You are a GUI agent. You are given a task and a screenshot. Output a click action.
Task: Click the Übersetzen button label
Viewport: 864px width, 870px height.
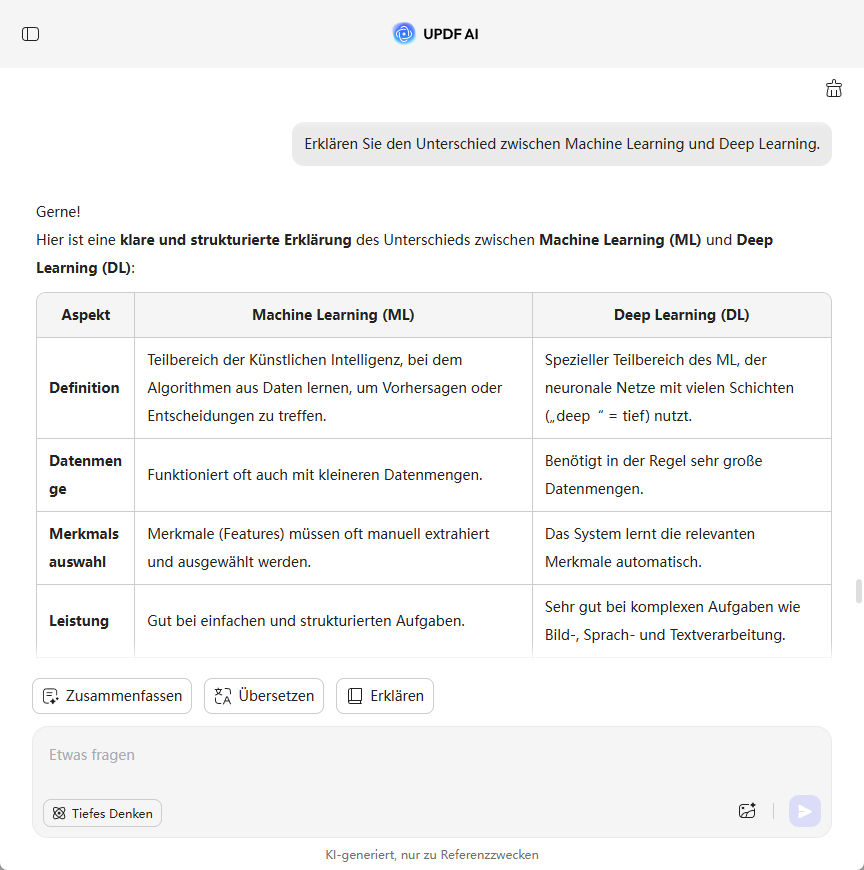pos(276,696)
